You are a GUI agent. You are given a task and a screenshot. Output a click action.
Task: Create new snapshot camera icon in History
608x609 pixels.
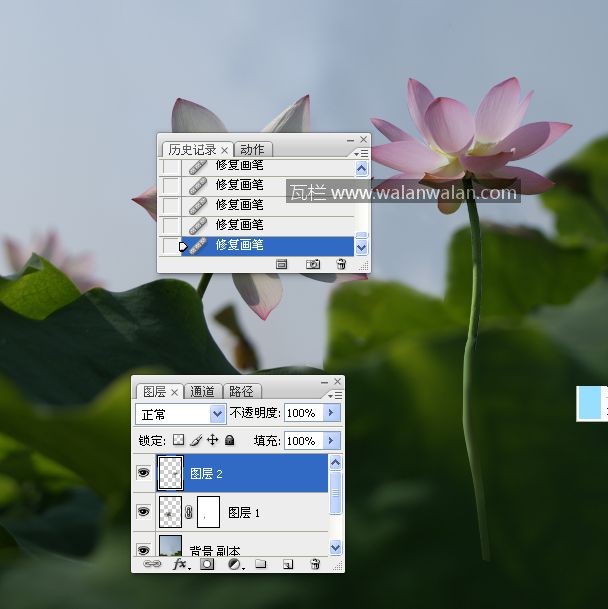pos(313,264)
